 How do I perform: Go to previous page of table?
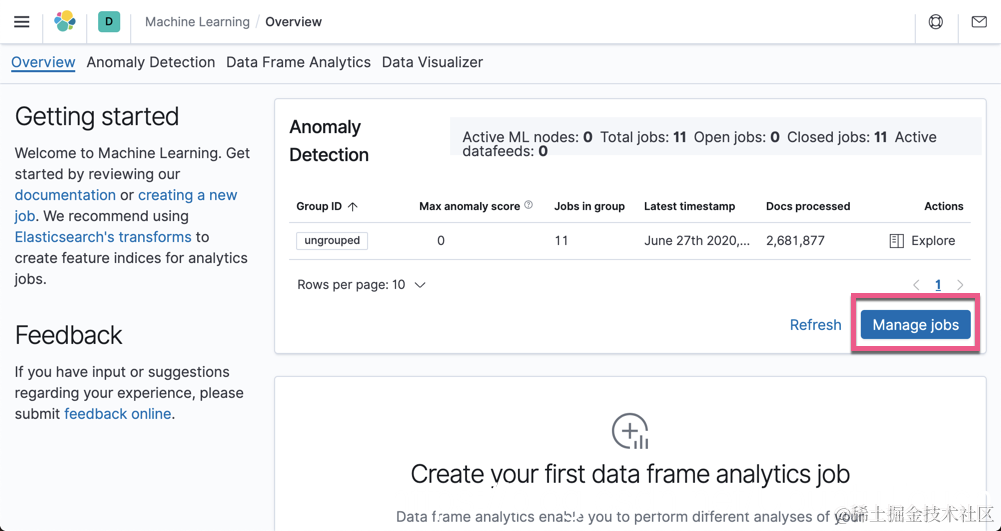coord(916,285)
